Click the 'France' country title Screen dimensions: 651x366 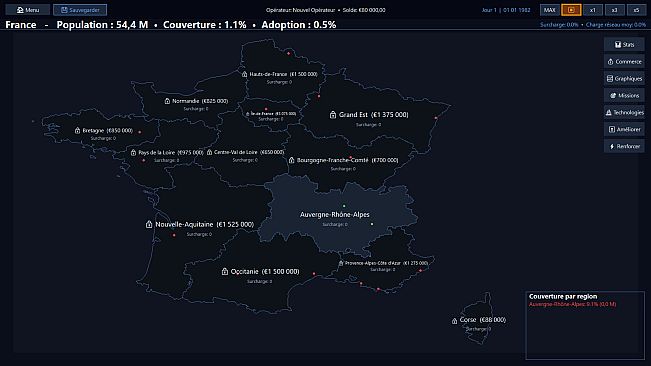click(x=21, y=24)
